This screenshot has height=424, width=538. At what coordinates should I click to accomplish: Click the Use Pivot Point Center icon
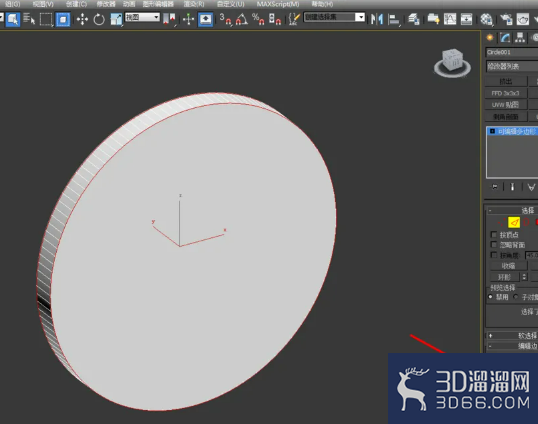[x=169, y=19]
